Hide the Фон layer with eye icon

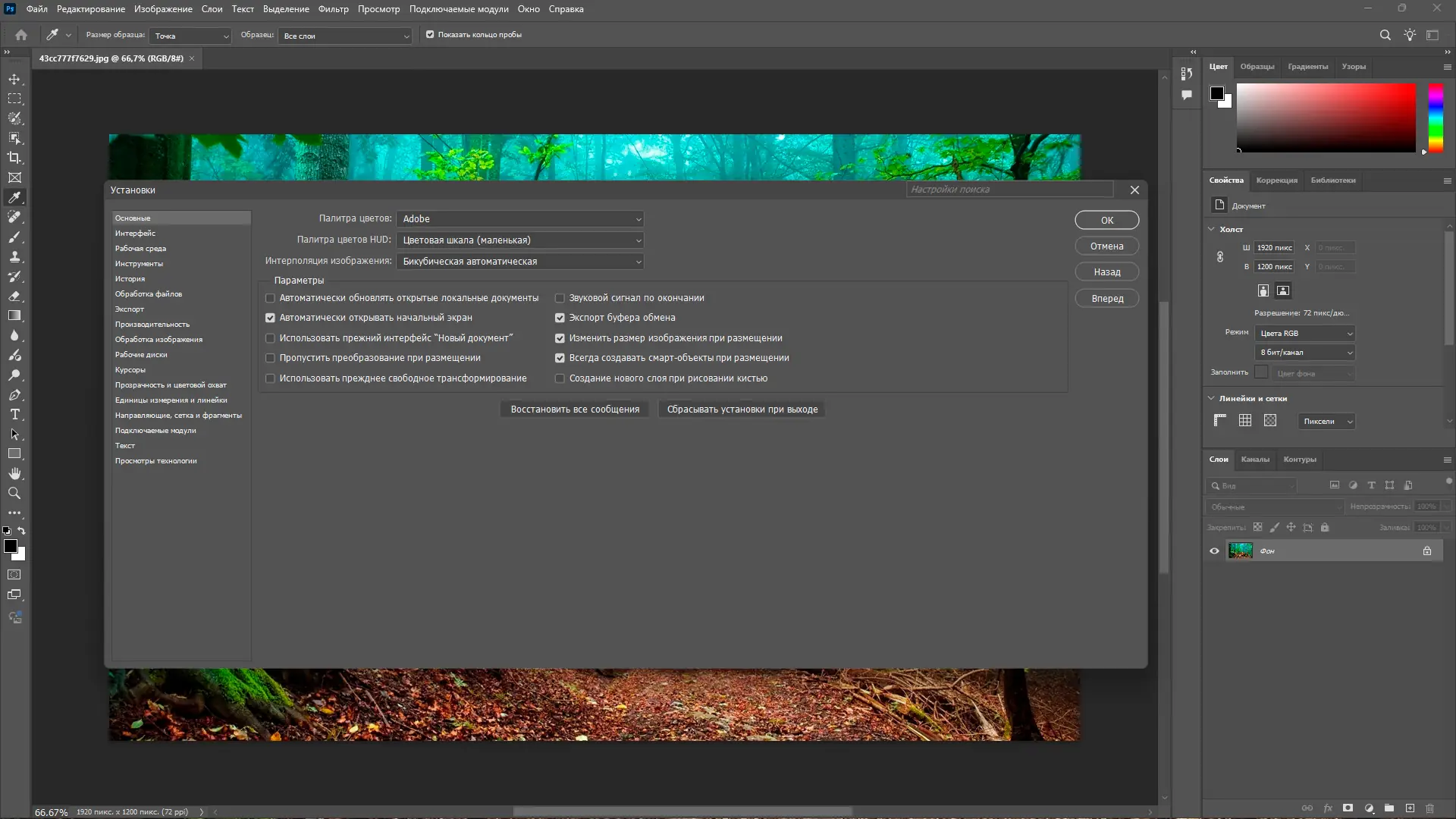click(x=1214, y=551)
